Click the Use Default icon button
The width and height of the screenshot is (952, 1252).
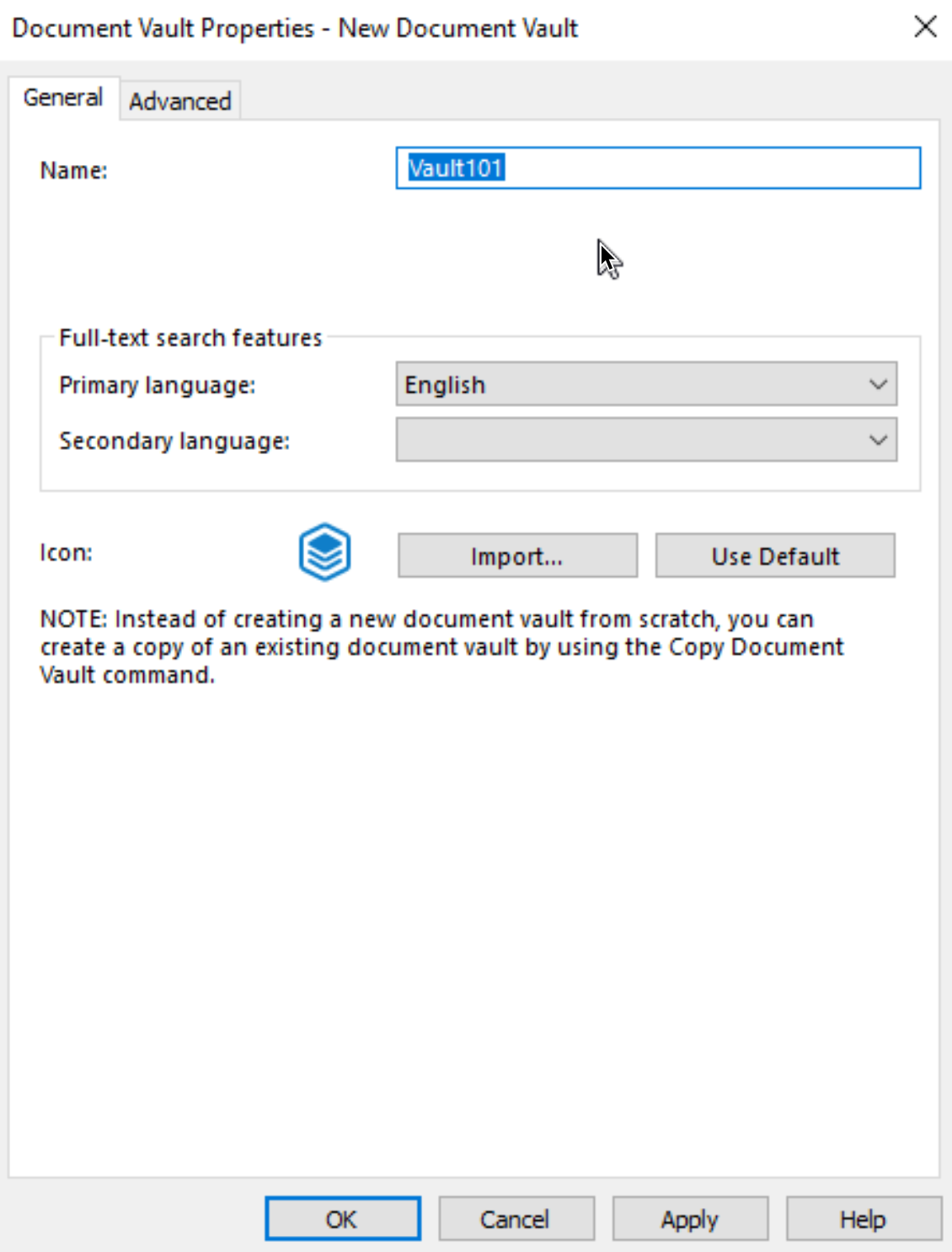(775, 555)
